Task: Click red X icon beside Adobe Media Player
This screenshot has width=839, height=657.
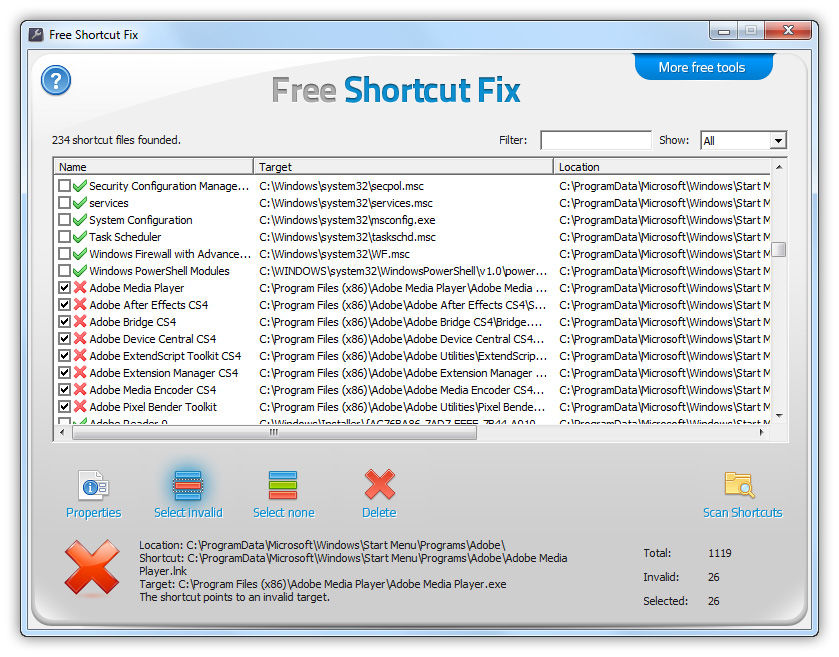Action: pos(80,287)
